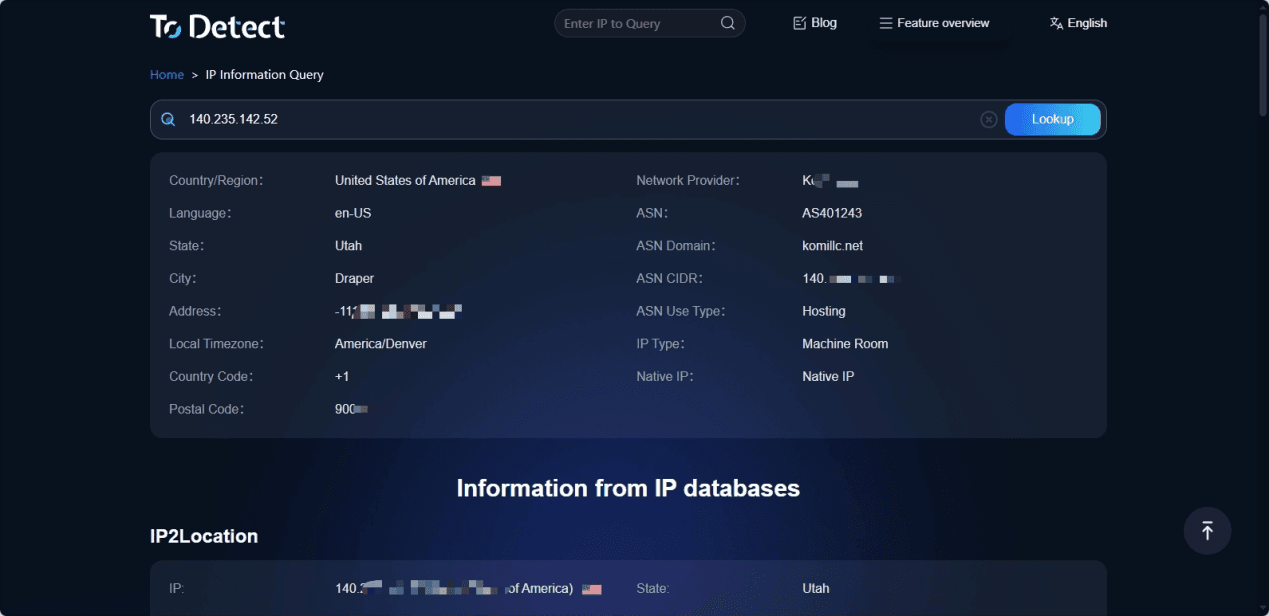Click the IP2Location section heading
The width and height of the screenshot is (1269, 616).
[x=204, y=536]
